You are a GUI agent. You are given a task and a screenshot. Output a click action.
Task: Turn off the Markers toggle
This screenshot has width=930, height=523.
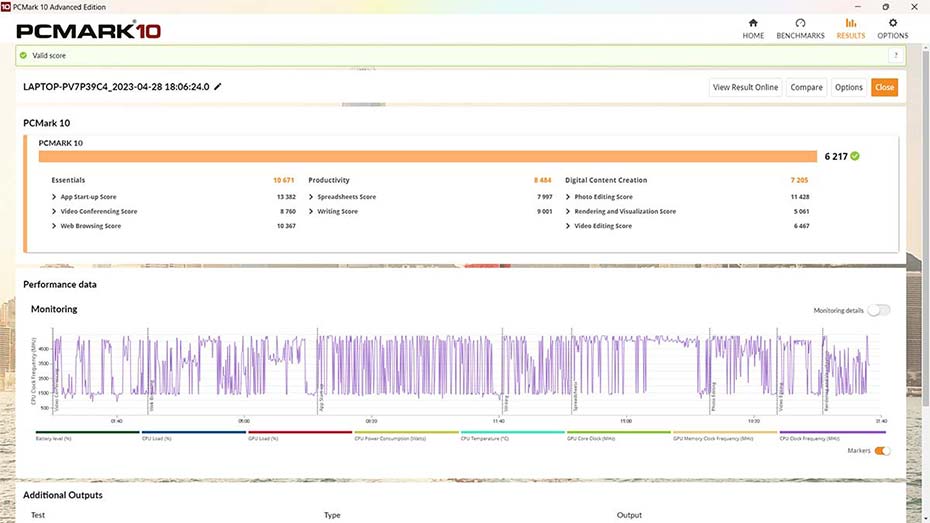click(882, 451)
